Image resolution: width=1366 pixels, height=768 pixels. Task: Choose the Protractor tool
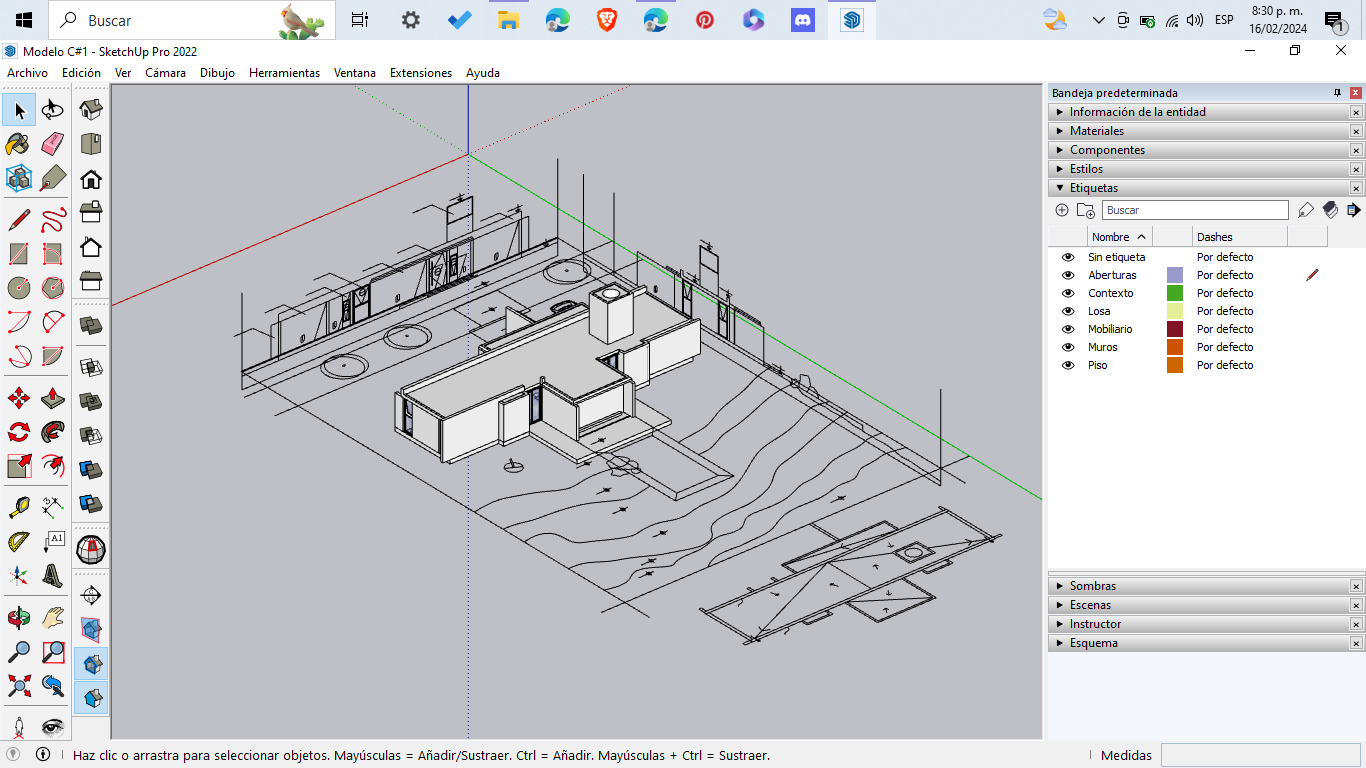tap(18, 542)
